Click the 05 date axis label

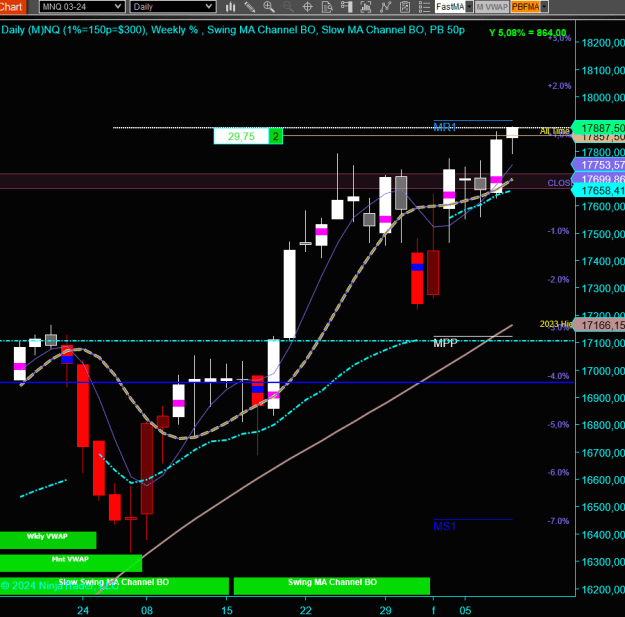click(x=465, y=610)
